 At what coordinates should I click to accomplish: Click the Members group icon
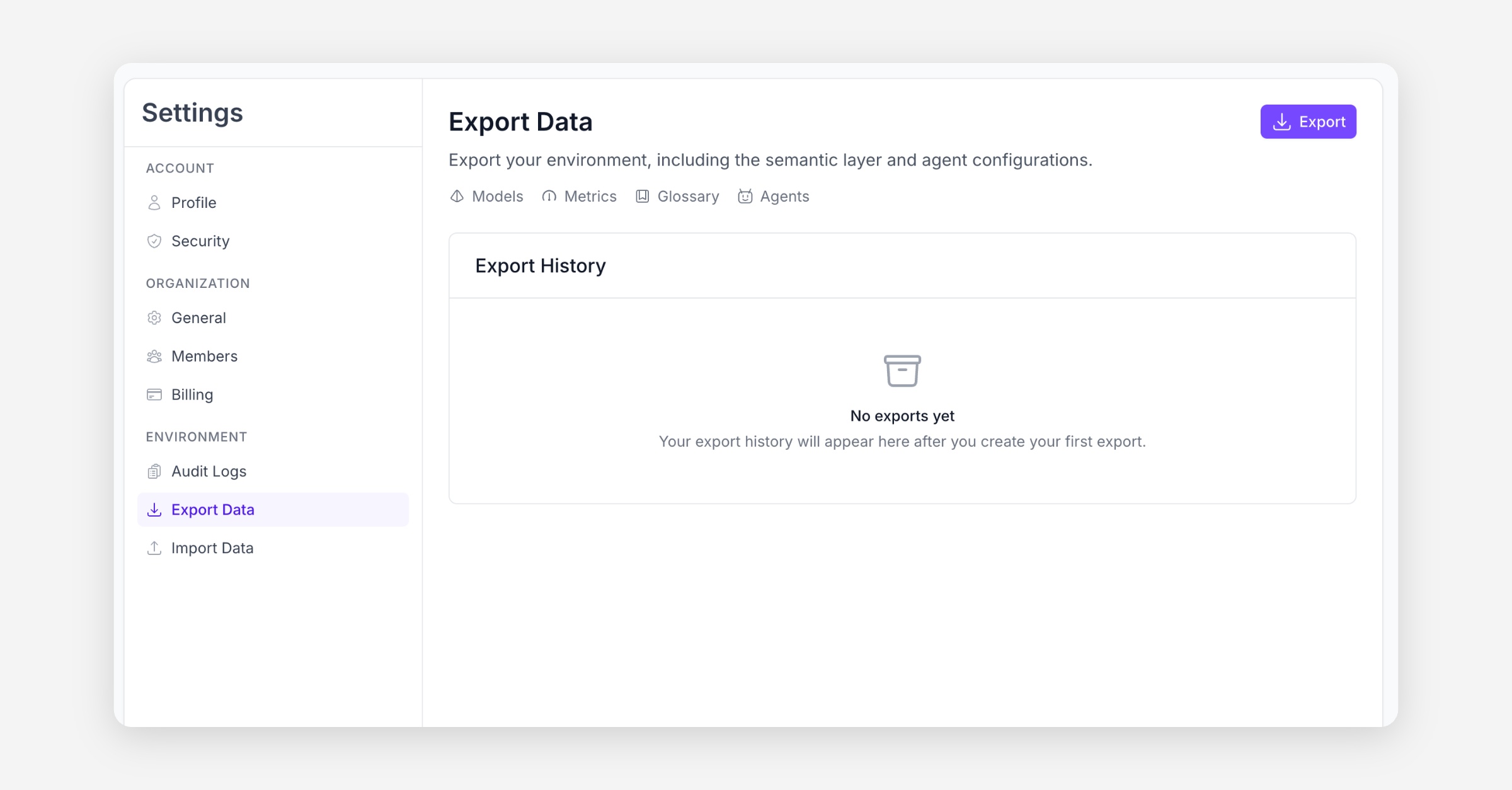pyautogui.click(x=154, y=357)
